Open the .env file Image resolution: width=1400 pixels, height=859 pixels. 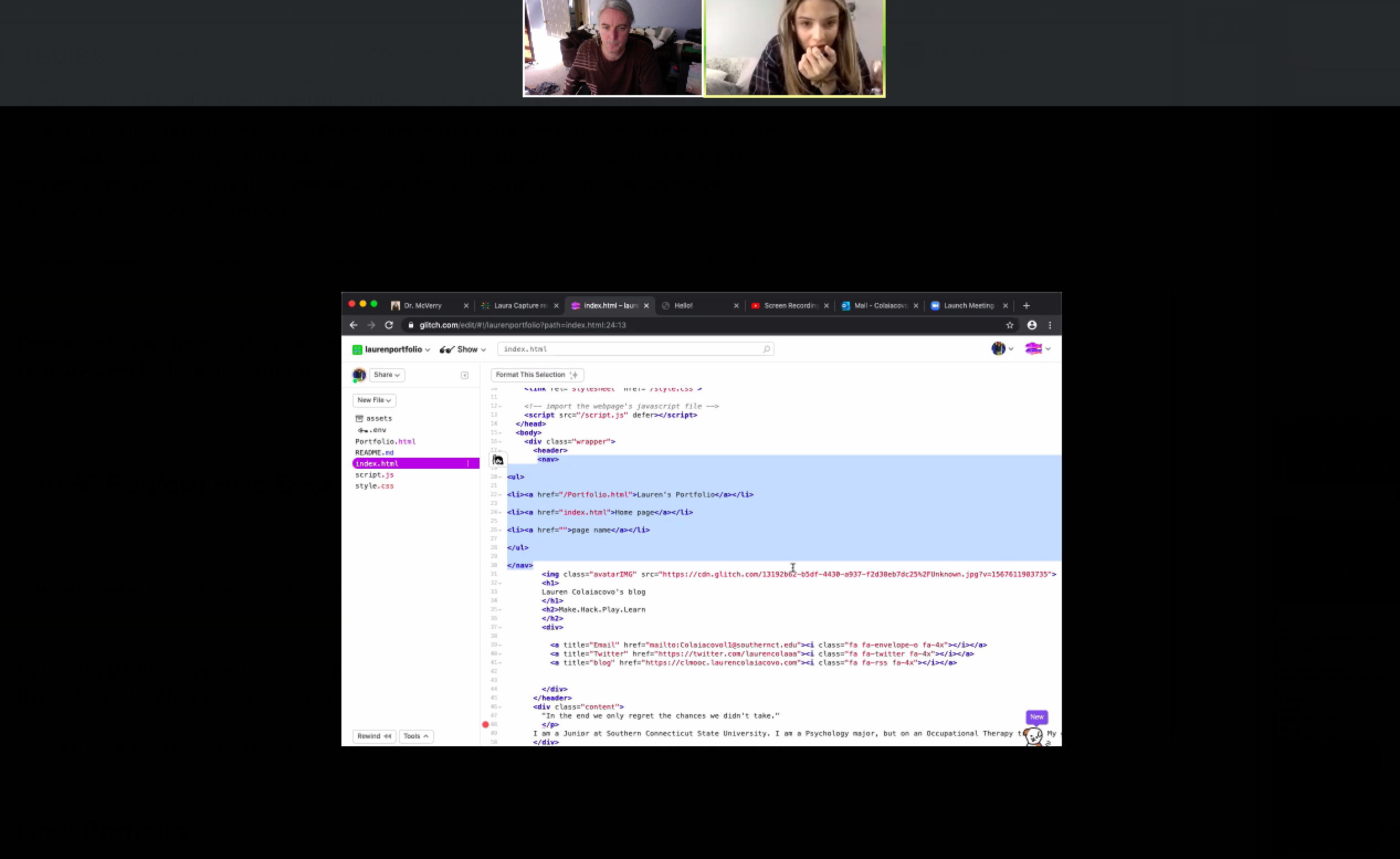[372, 431]
